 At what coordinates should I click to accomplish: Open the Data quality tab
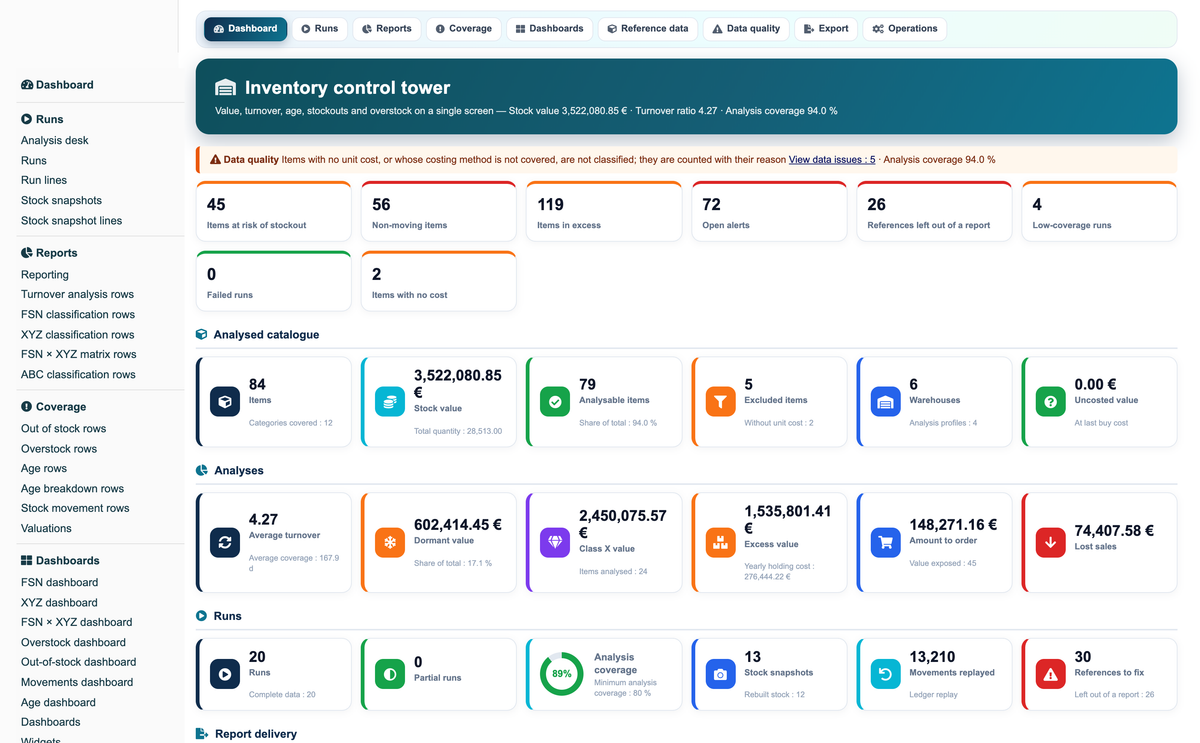(747, 29)
